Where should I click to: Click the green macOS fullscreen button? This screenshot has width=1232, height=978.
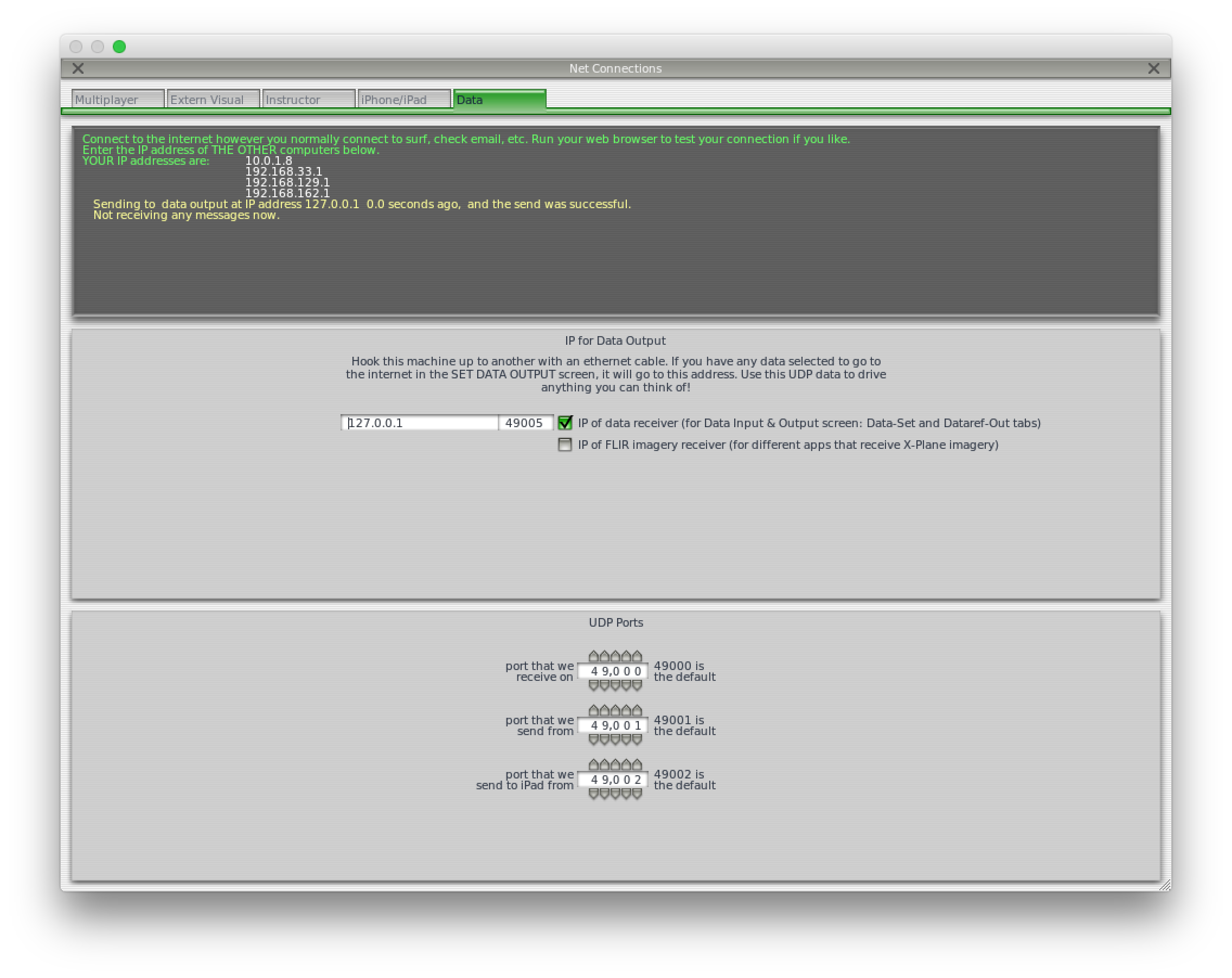point(119,47)
